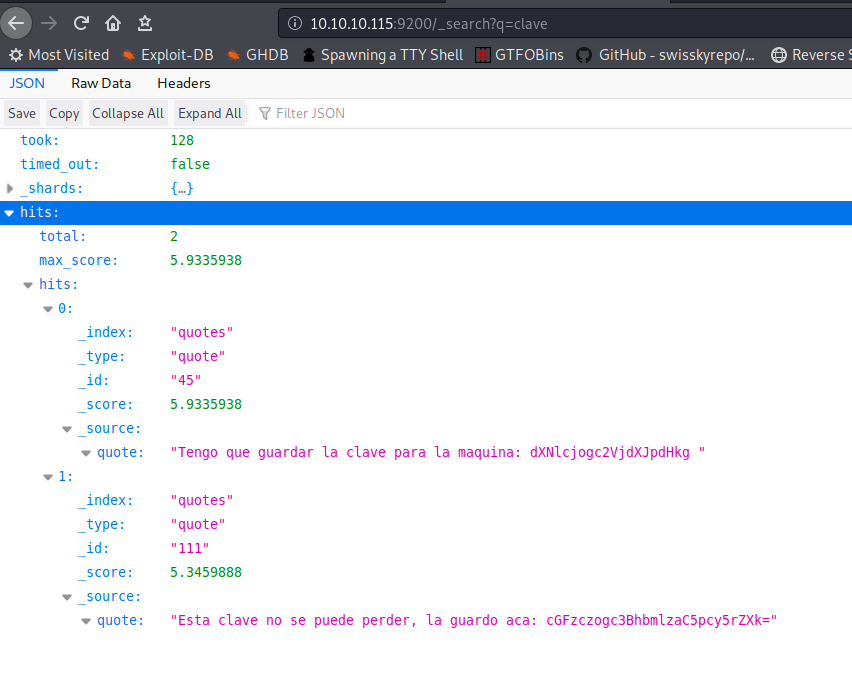Click the GitHub swisskyrepo bookmark favicon

point(584,55)
